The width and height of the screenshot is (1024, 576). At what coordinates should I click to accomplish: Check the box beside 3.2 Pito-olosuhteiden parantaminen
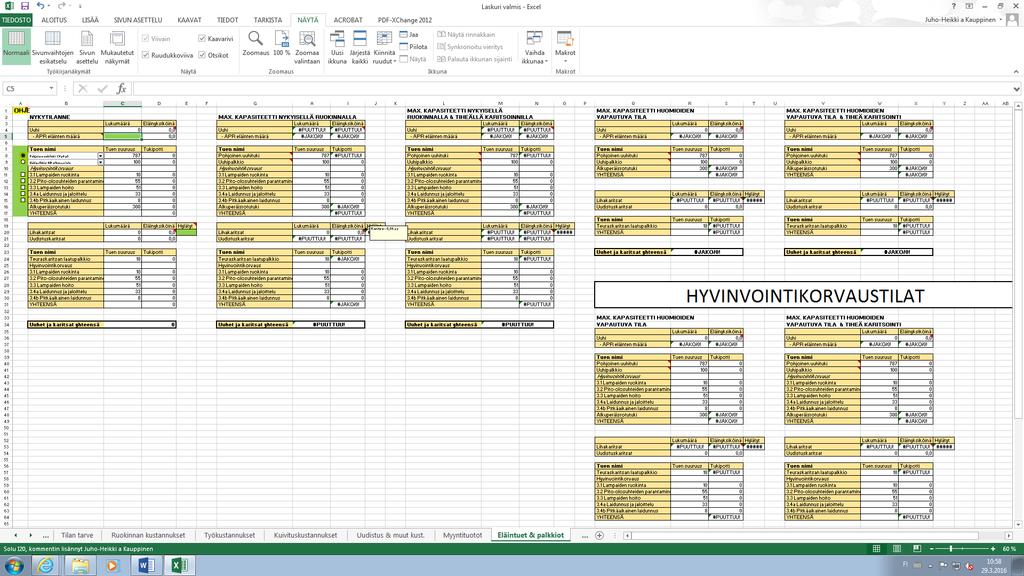point(23,181)
